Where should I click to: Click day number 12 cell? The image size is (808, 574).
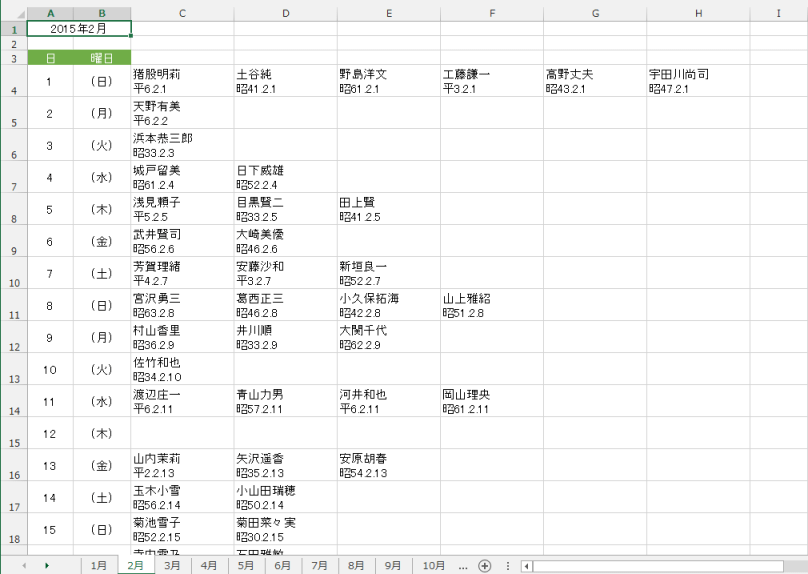50,433
